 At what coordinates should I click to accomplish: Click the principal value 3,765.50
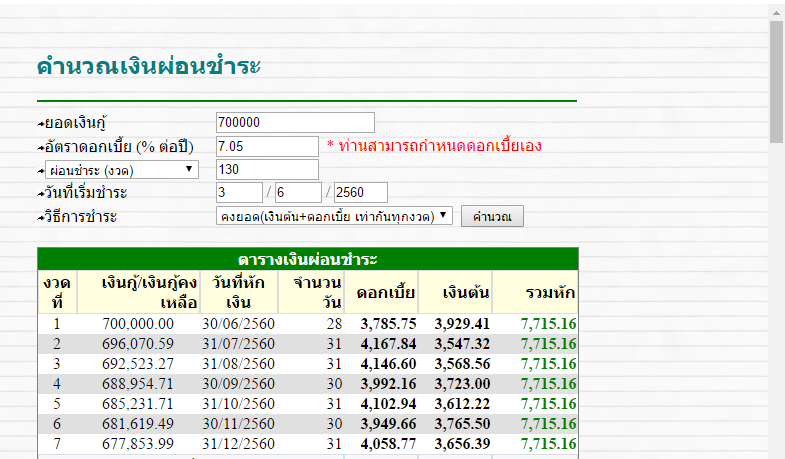click(x=462, y=424)
